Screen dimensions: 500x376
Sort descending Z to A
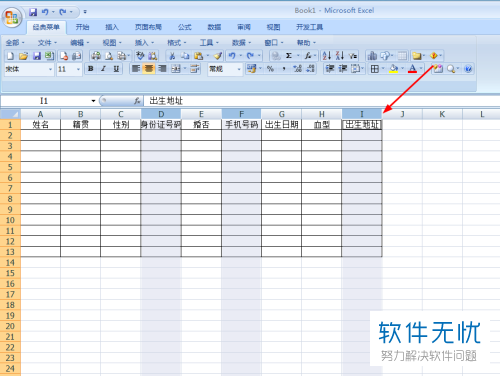tap(340, 56)
